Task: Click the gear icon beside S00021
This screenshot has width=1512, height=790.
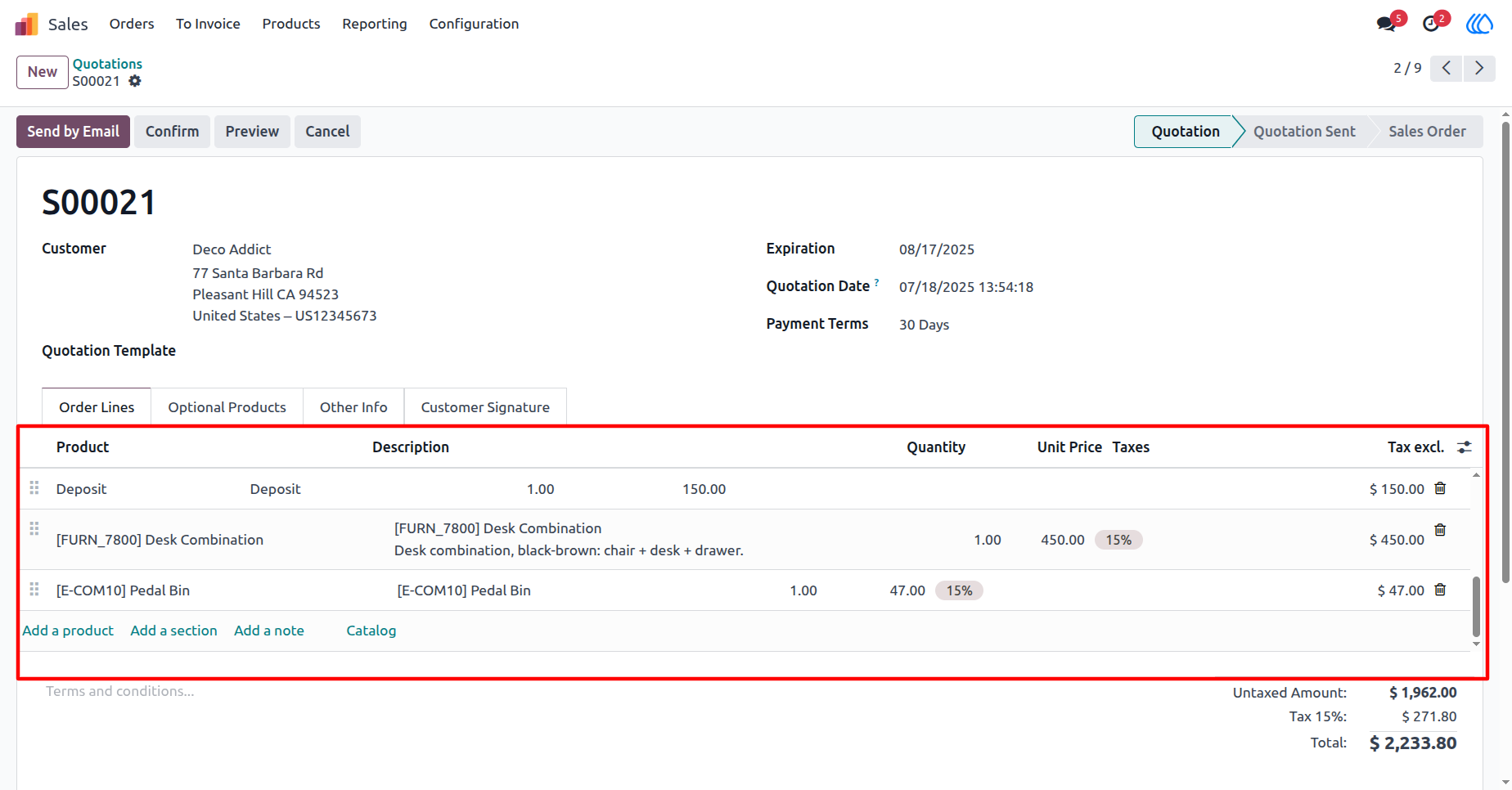Action: pos(135,81)
